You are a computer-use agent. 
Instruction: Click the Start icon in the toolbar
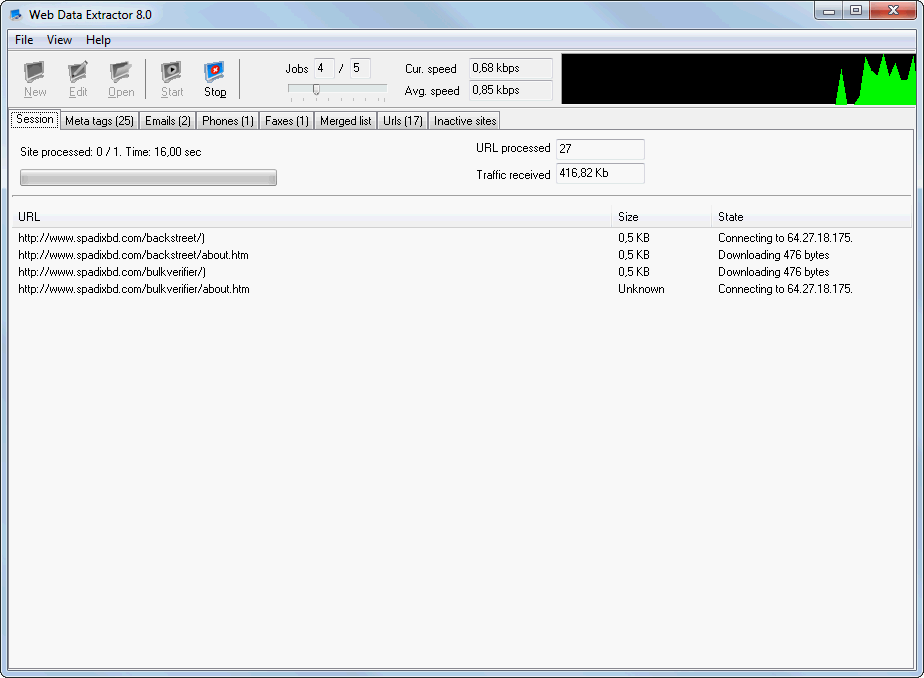[171, 78]
